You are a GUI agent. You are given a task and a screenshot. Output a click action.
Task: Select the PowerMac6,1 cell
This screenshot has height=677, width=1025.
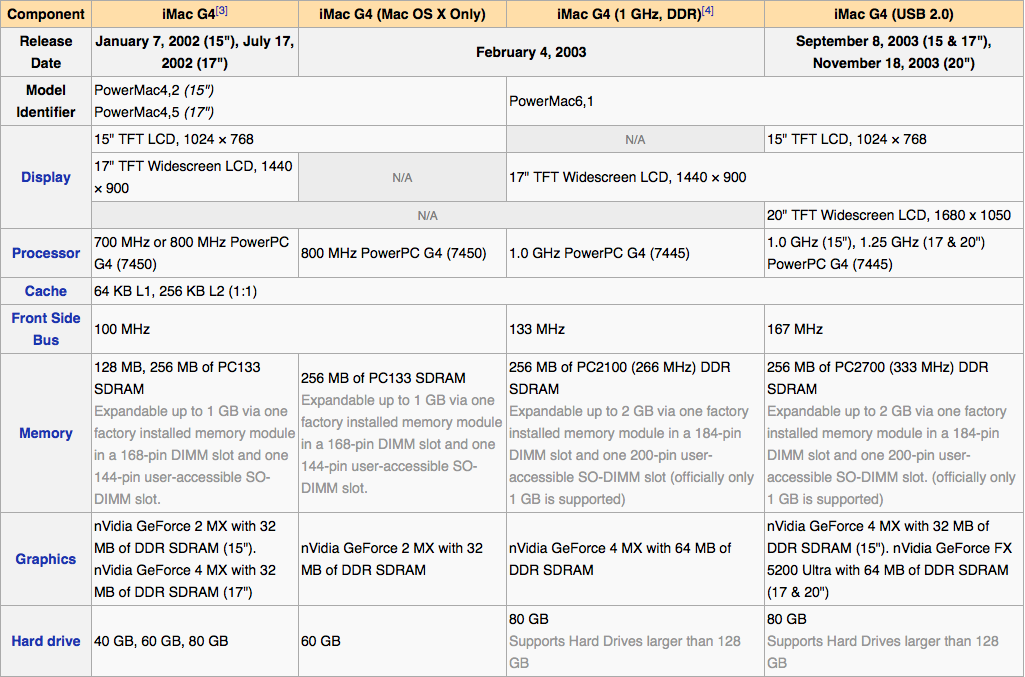(765, 101)
